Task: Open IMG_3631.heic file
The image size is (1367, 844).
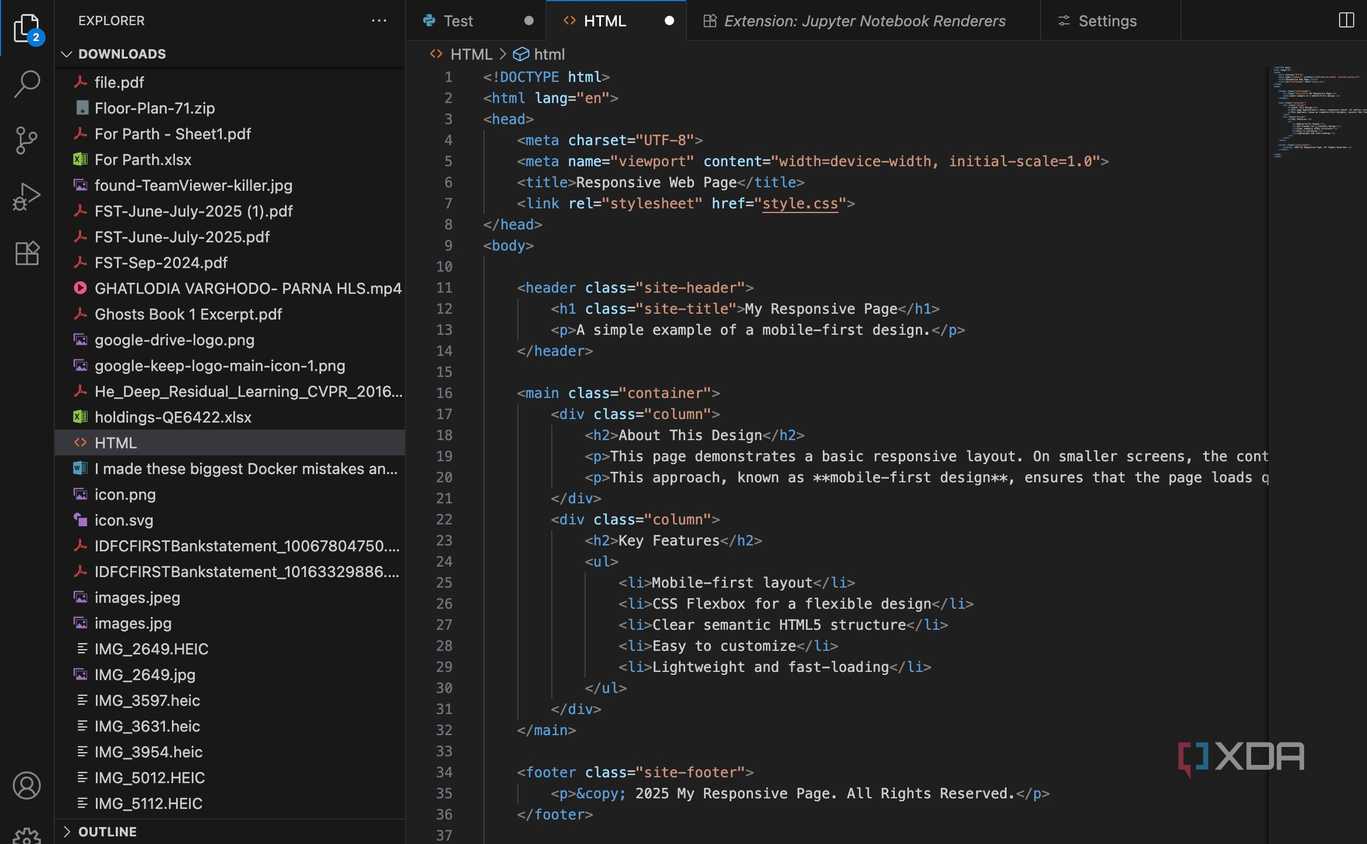Action: click(x=230, y=726)
